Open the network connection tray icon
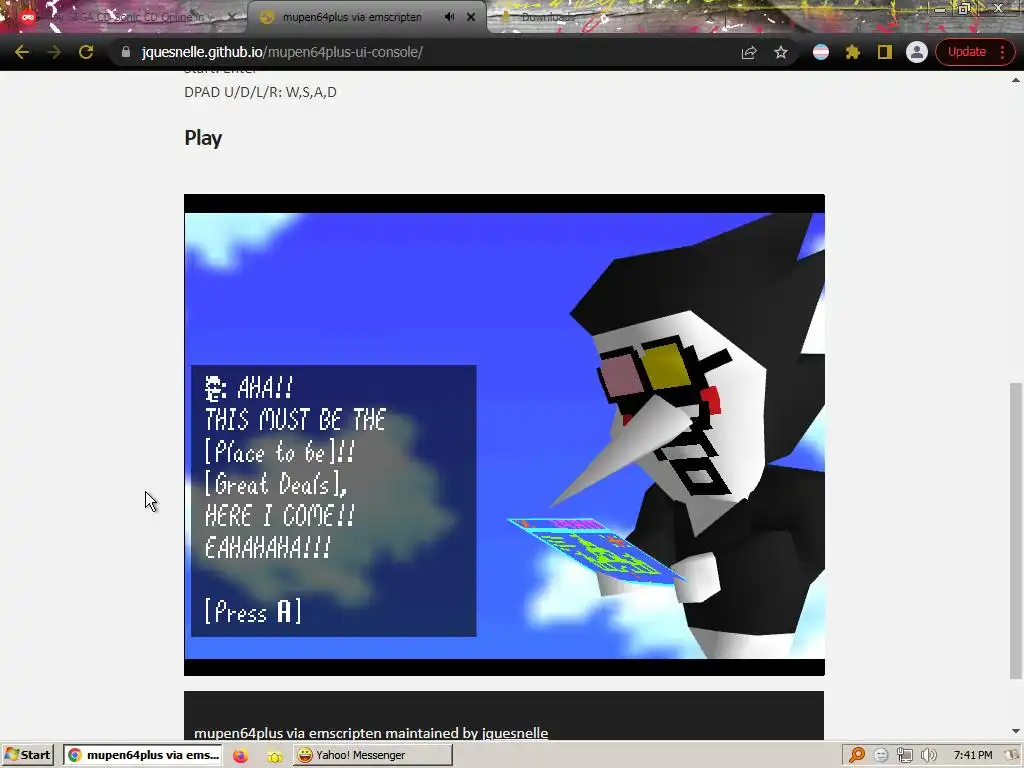The height and width of the screenshot is (768, 1024). point(904,755)
